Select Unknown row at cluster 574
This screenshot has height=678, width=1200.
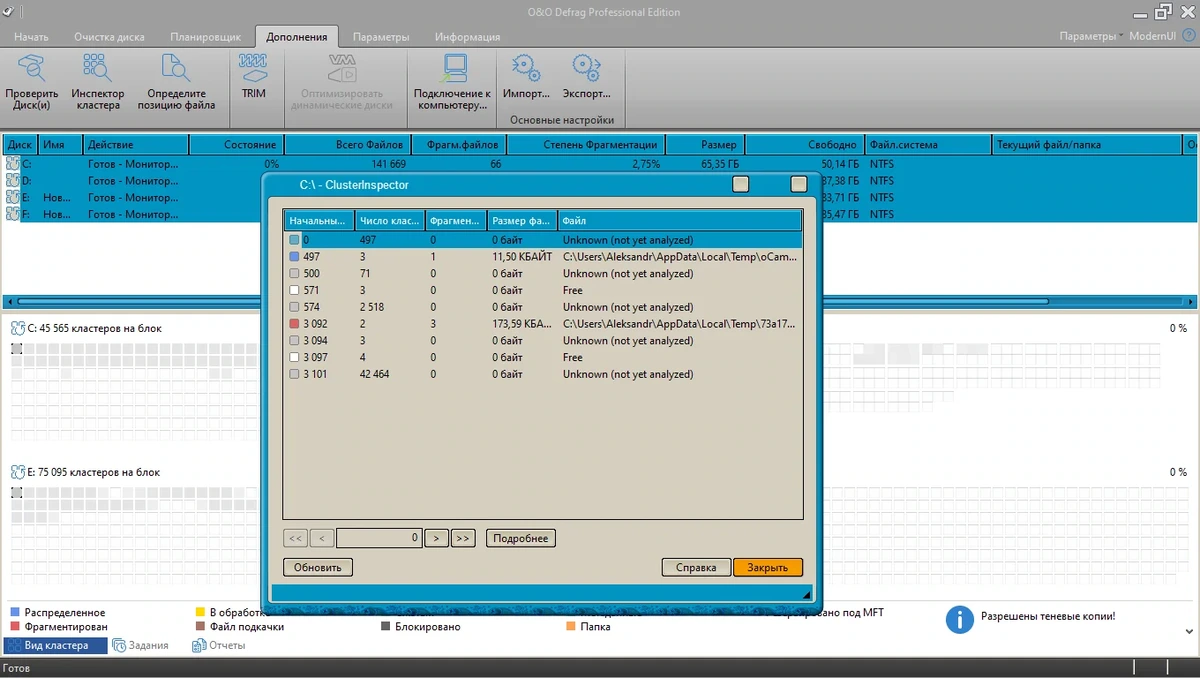point(543,307)
